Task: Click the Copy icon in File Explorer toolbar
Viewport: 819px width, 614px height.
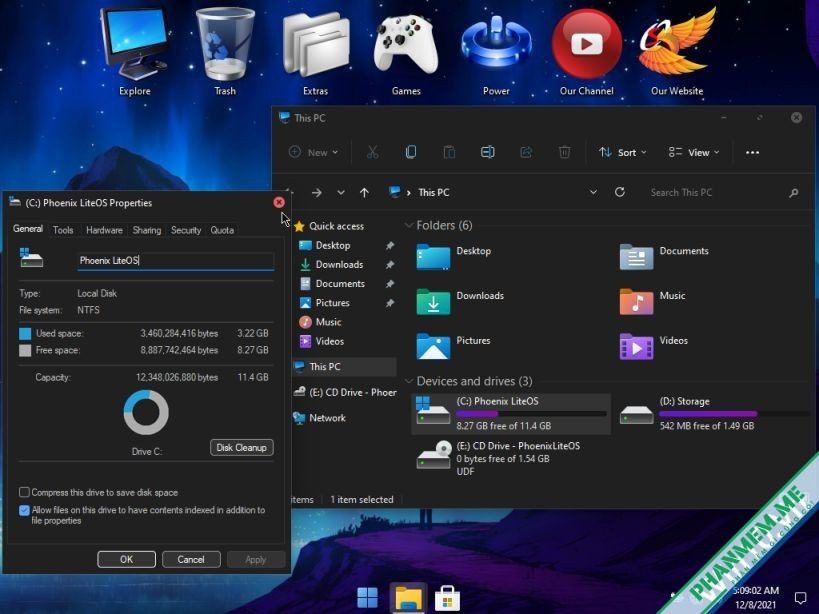Action: point(411,152)
